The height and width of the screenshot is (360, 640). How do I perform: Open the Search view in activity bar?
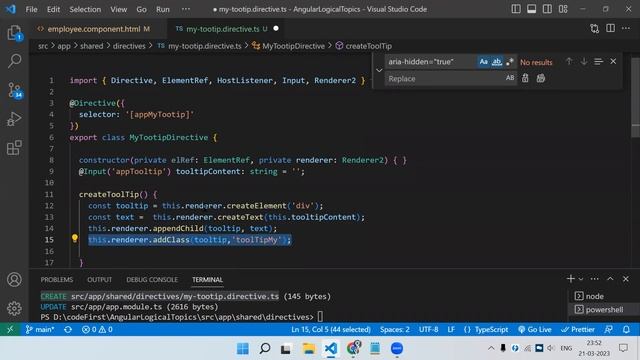(x=15, y=61)
